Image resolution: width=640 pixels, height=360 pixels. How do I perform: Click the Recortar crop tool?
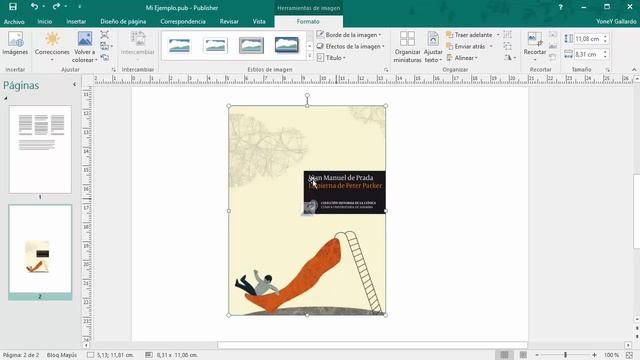[x=535, y=47]
